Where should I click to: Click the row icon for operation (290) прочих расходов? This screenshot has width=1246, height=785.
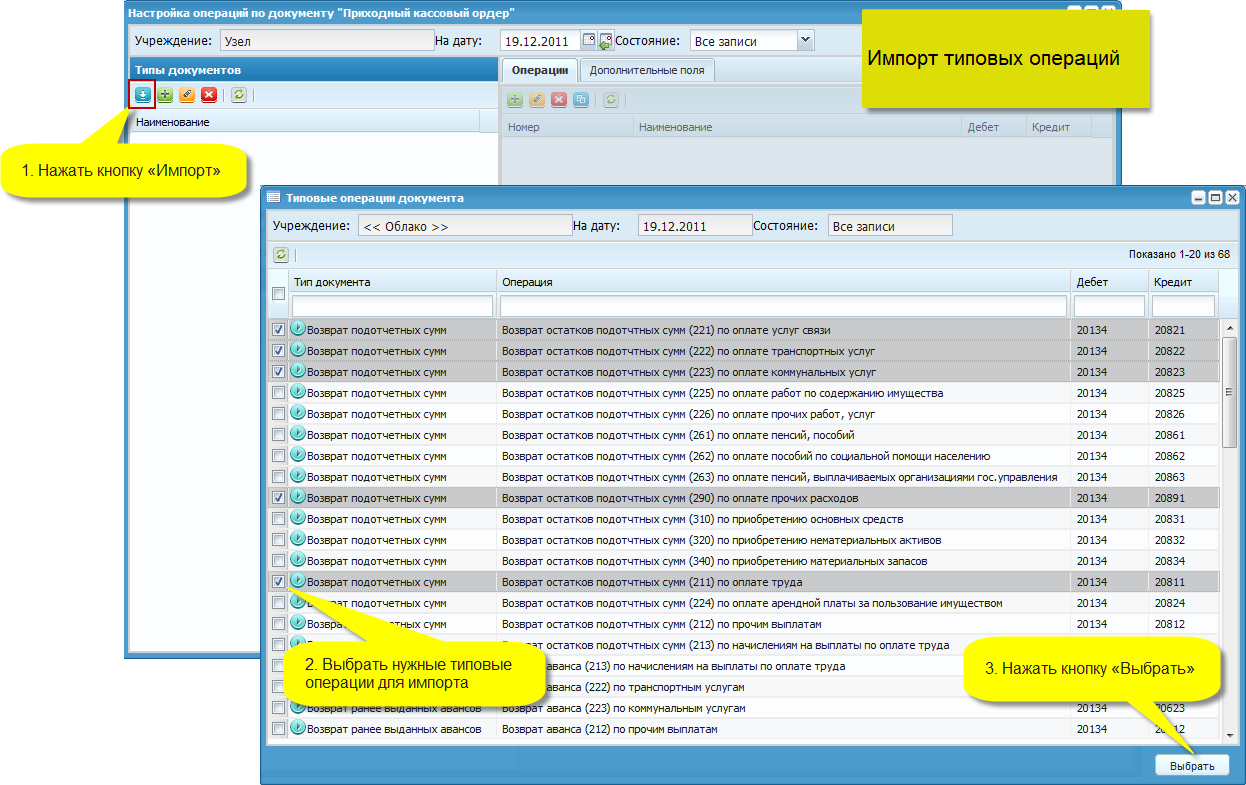tap(297, 497)
